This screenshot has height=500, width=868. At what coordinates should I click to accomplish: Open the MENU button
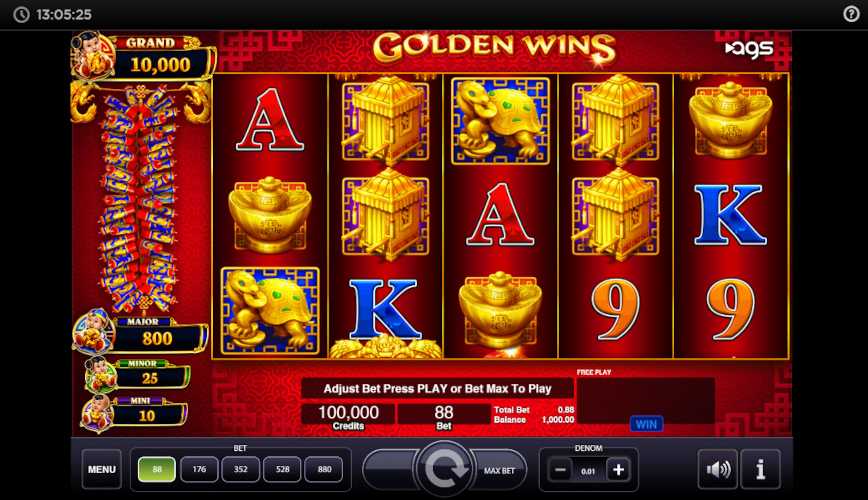[x=102, y=470]
